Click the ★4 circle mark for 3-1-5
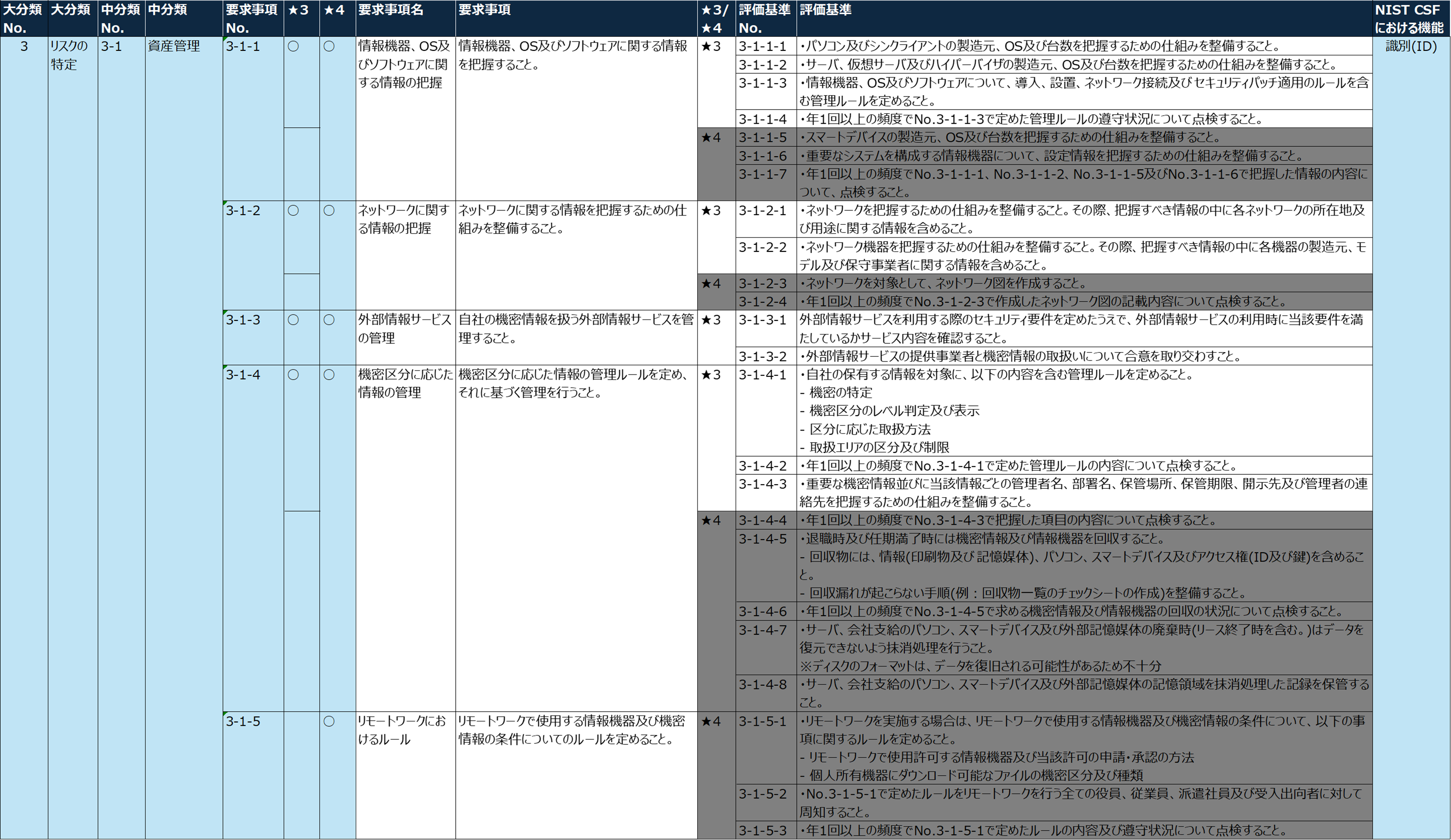 [x=329, y=722]
